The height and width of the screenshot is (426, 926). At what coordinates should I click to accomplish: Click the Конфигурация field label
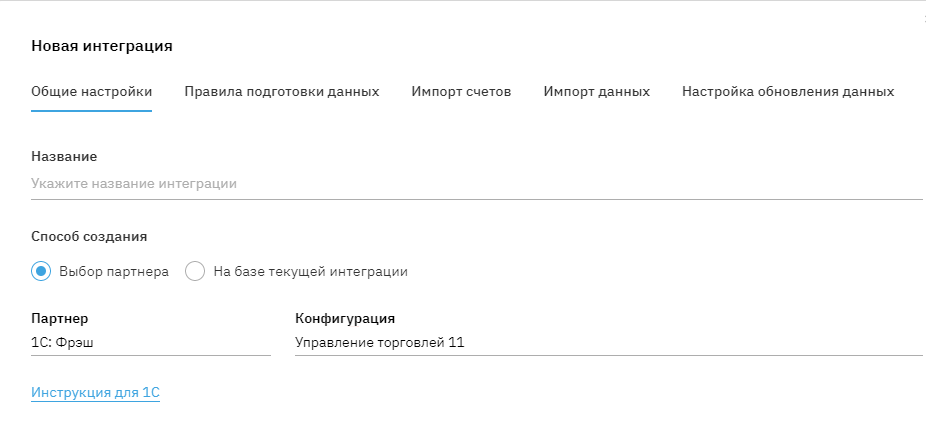pos(345,319)
